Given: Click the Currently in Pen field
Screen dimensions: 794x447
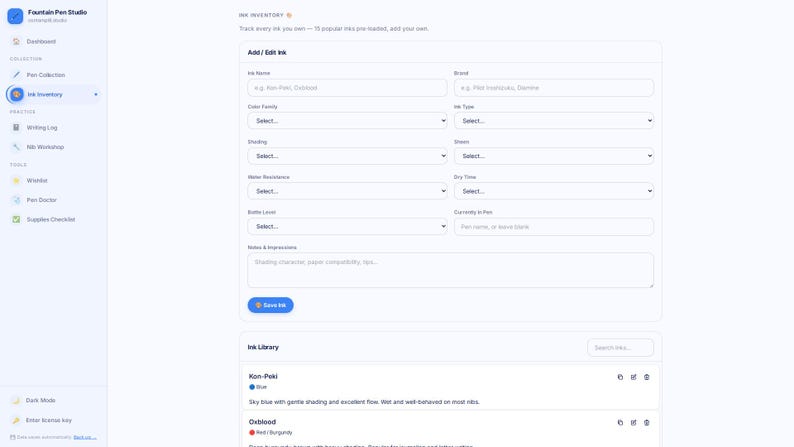Looking at the screenshot, I should tap(554, 227).
